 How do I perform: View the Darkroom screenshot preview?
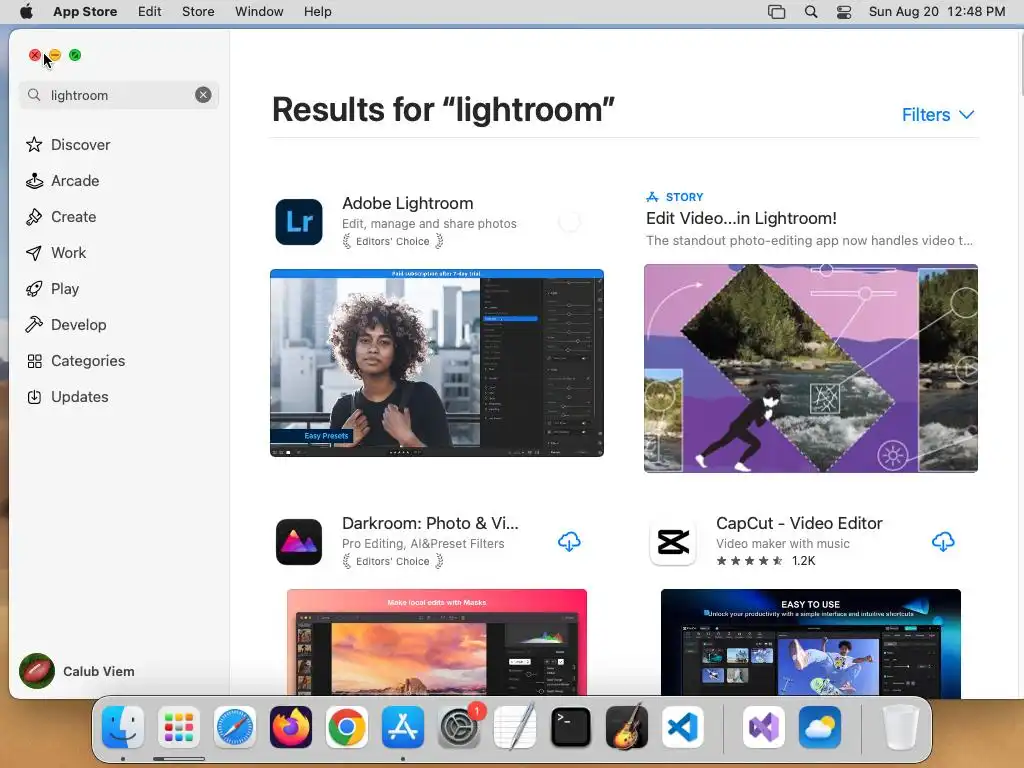click(437, 643)
